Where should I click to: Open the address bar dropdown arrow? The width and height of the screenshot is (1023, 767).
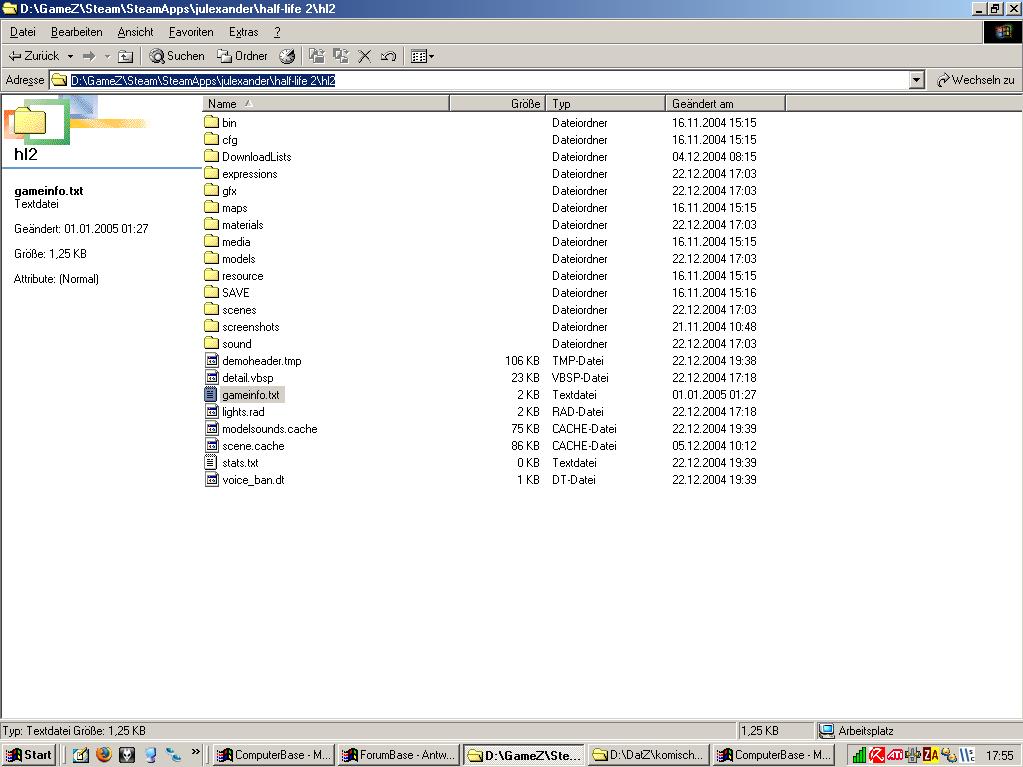tap(917, 80)
